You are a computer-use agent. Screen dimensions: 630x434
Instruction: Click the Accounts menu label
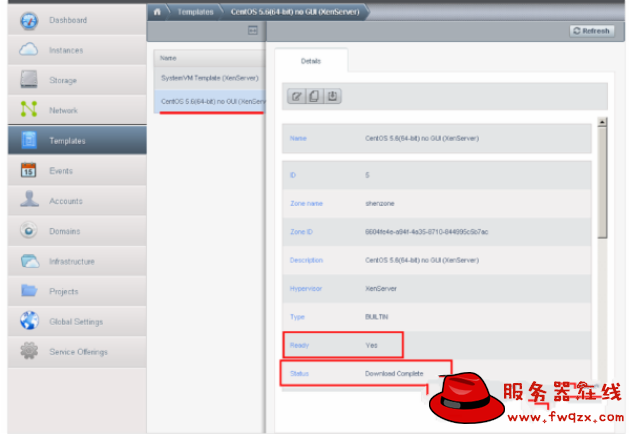point(66,201)
